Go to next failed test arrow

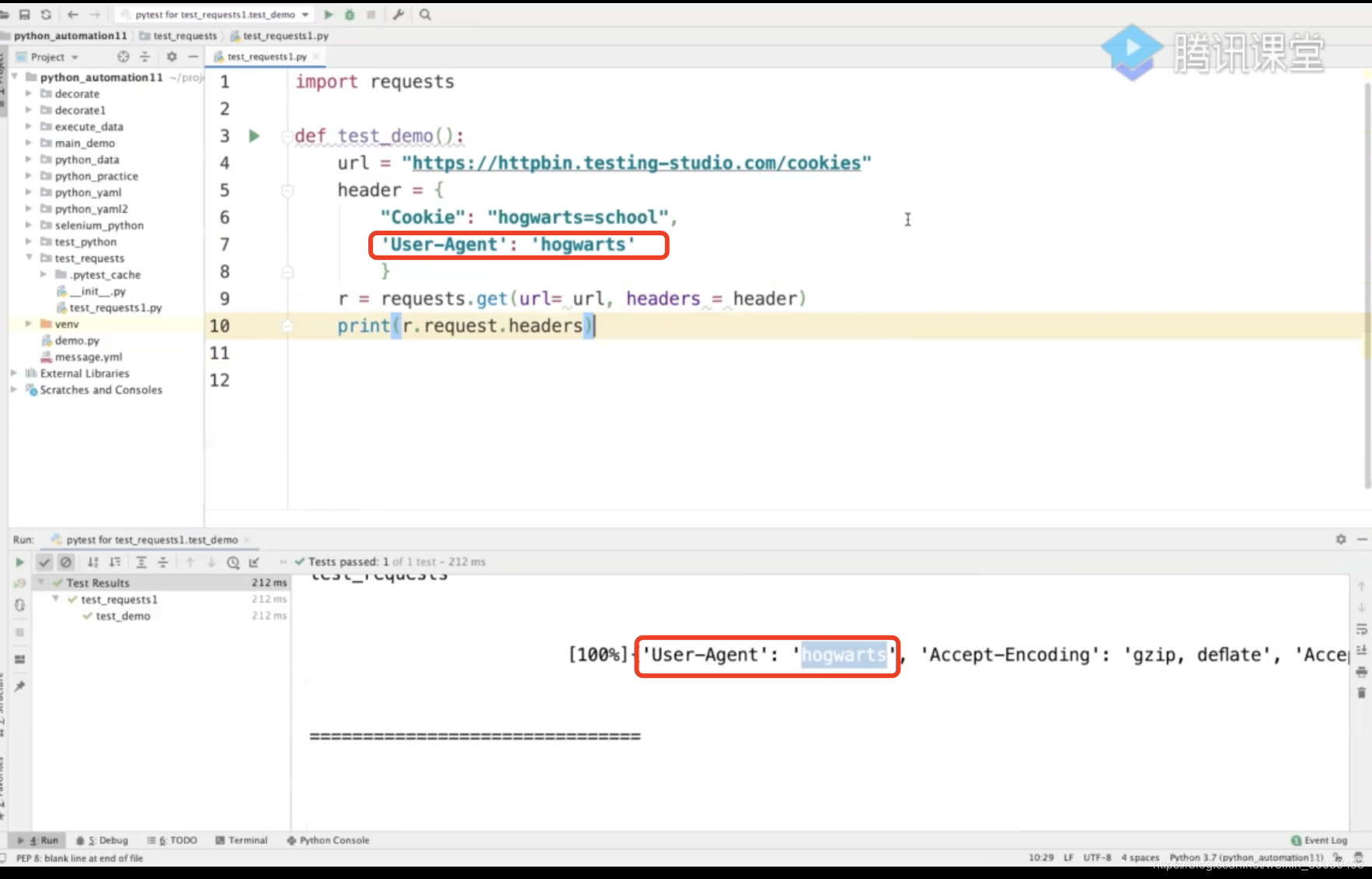pos(211,562)
